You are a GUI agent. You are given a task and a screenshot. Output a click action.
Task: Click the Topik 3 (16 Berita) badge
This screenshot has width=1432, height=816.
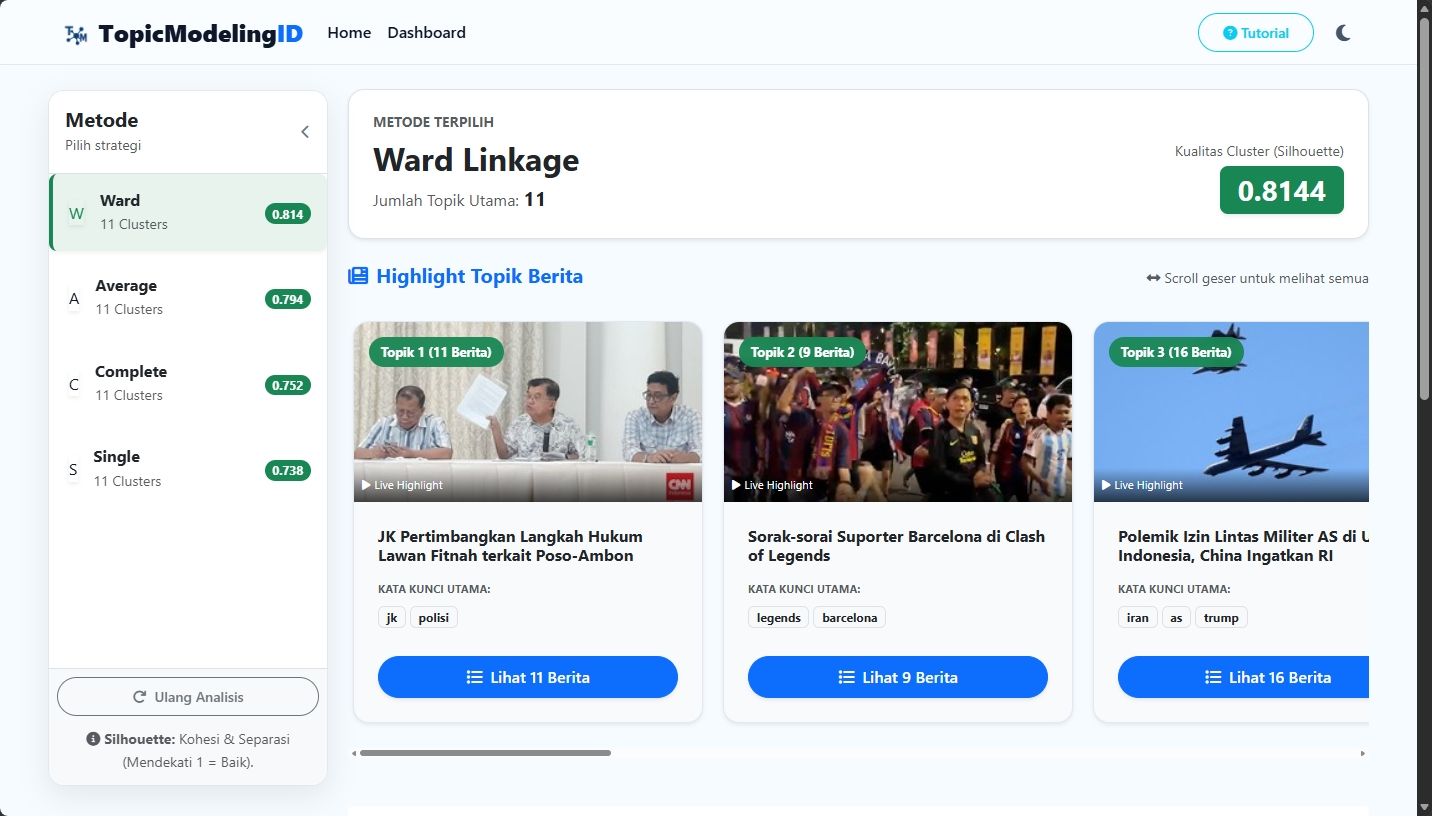(x=1176, y=352)
